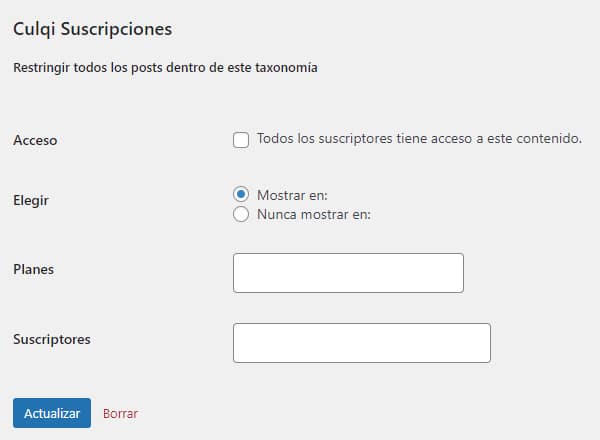The height and width of the screenshot is (440, 600).
Task: Click the Suscriptores row label
Action: click(52, 339)
